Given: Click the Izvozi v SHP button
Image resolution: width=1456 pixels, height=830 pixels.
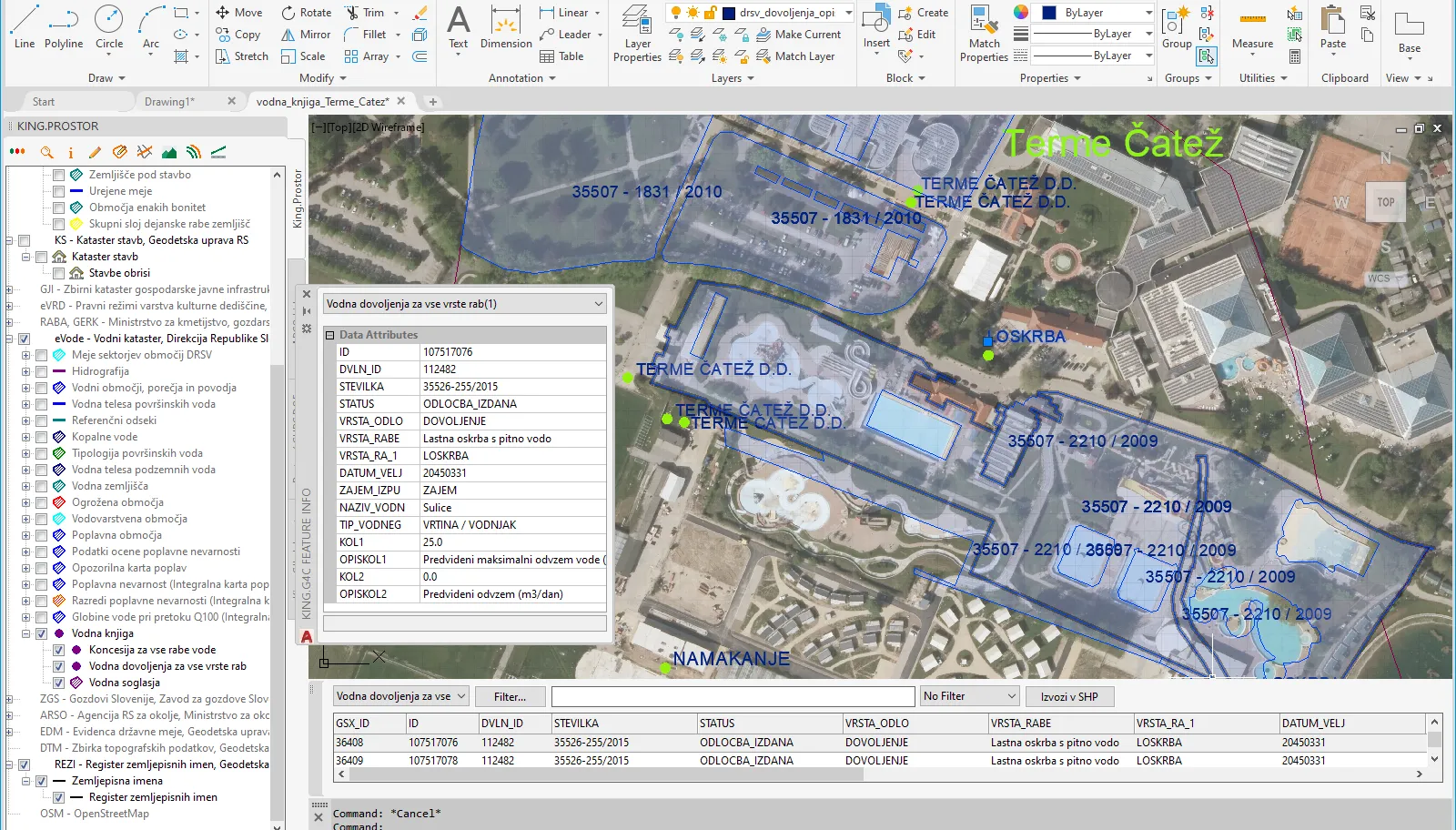Looking at the screenshot, I should tap(1069, 696).
